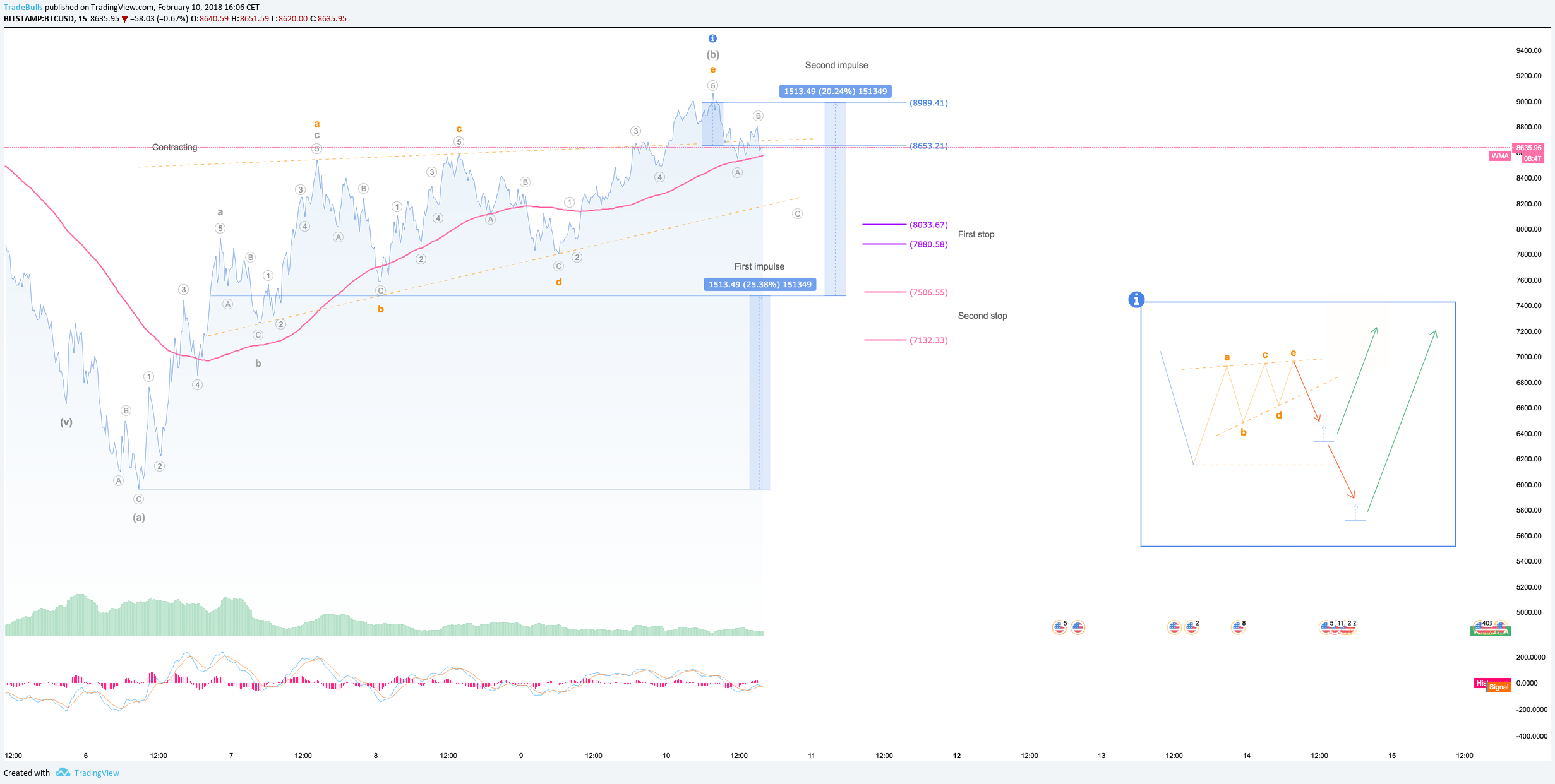
Task: Click the O:8640.59 open value in header
Action: [x=210, y=18]
